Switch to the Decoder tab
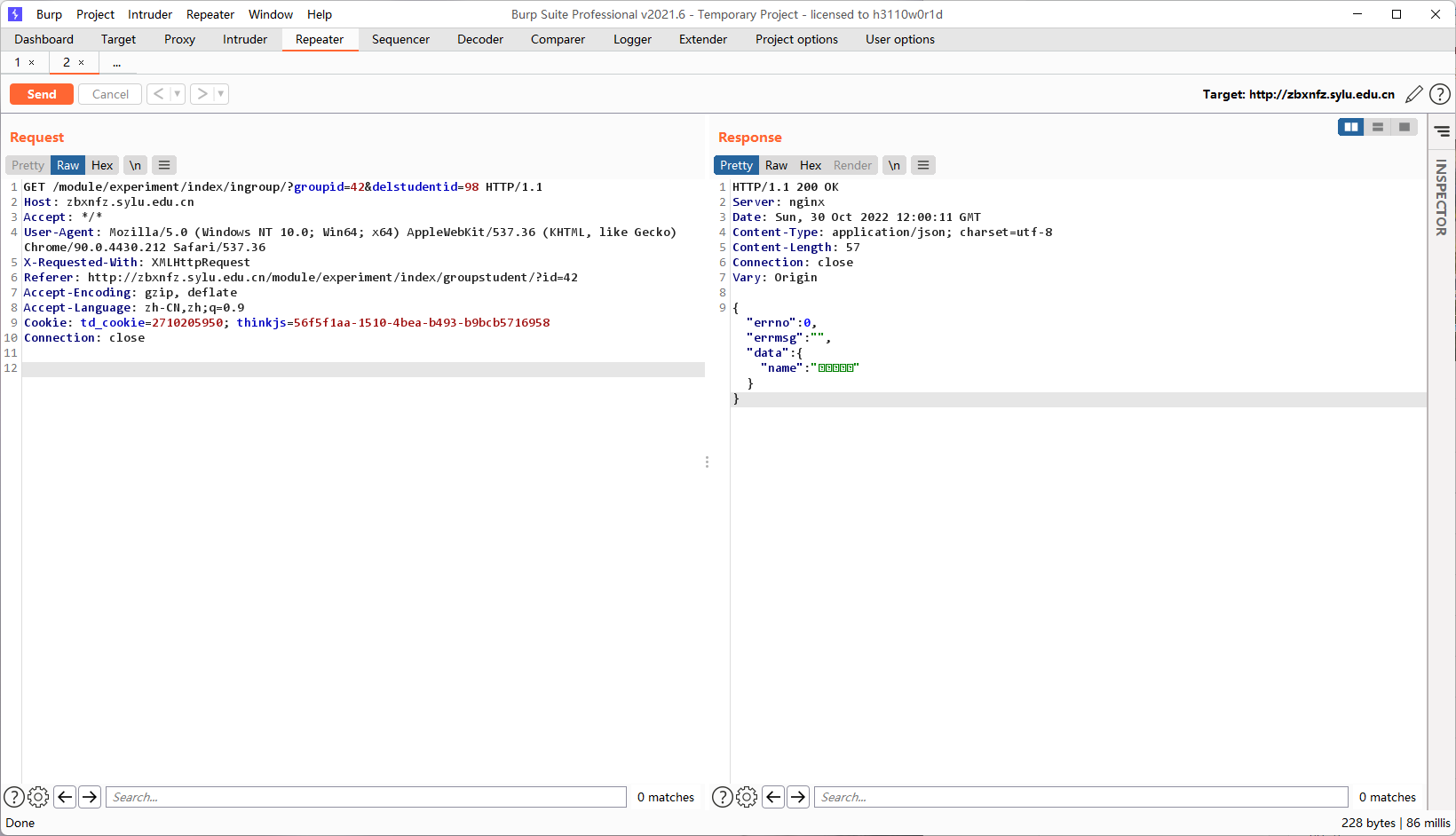The height and width of the screenshot is (836, 1456). [480, 39]
